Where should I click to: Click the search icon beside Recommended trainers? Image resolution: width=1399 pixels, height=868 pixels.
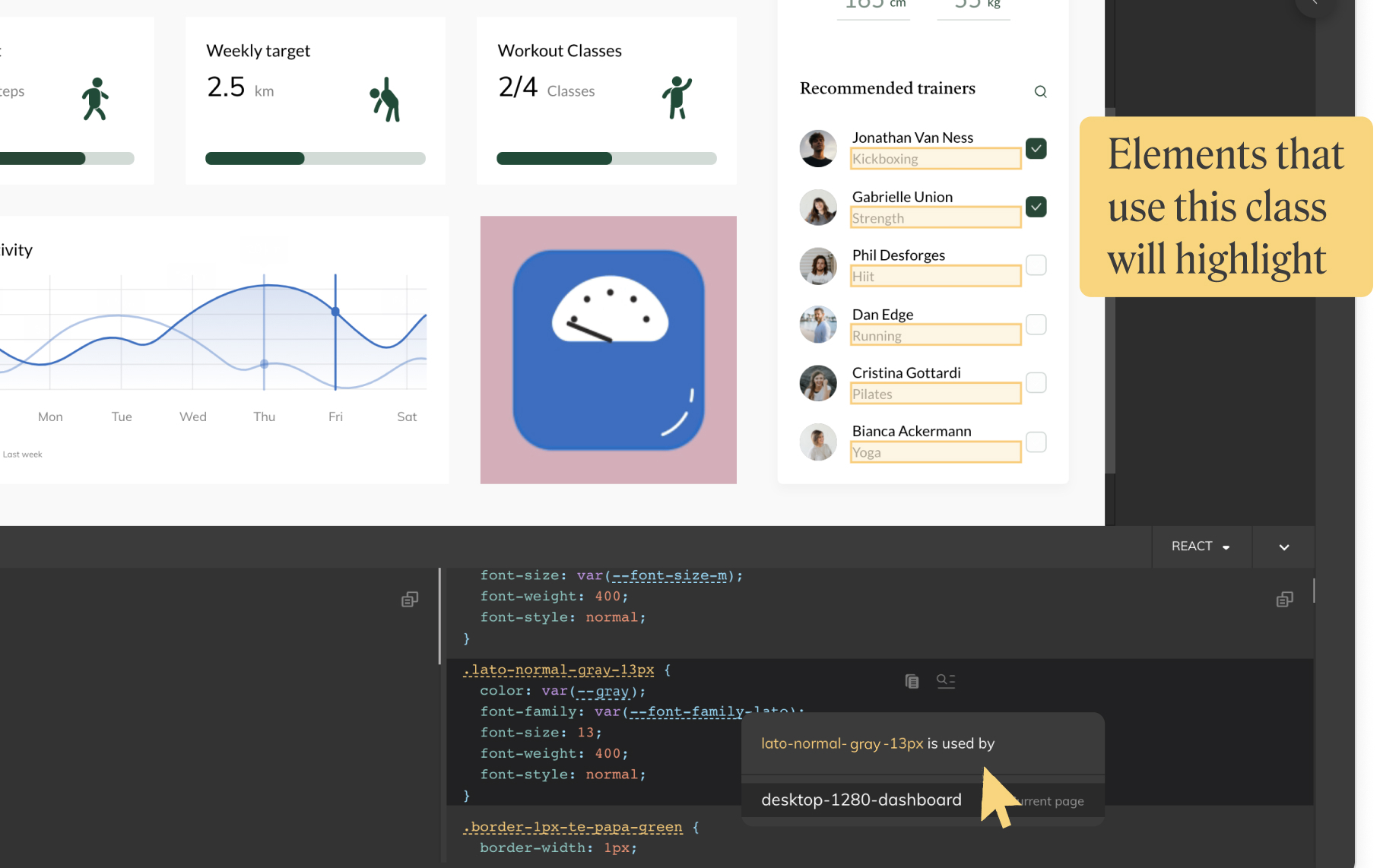(x=1040, y=92)
